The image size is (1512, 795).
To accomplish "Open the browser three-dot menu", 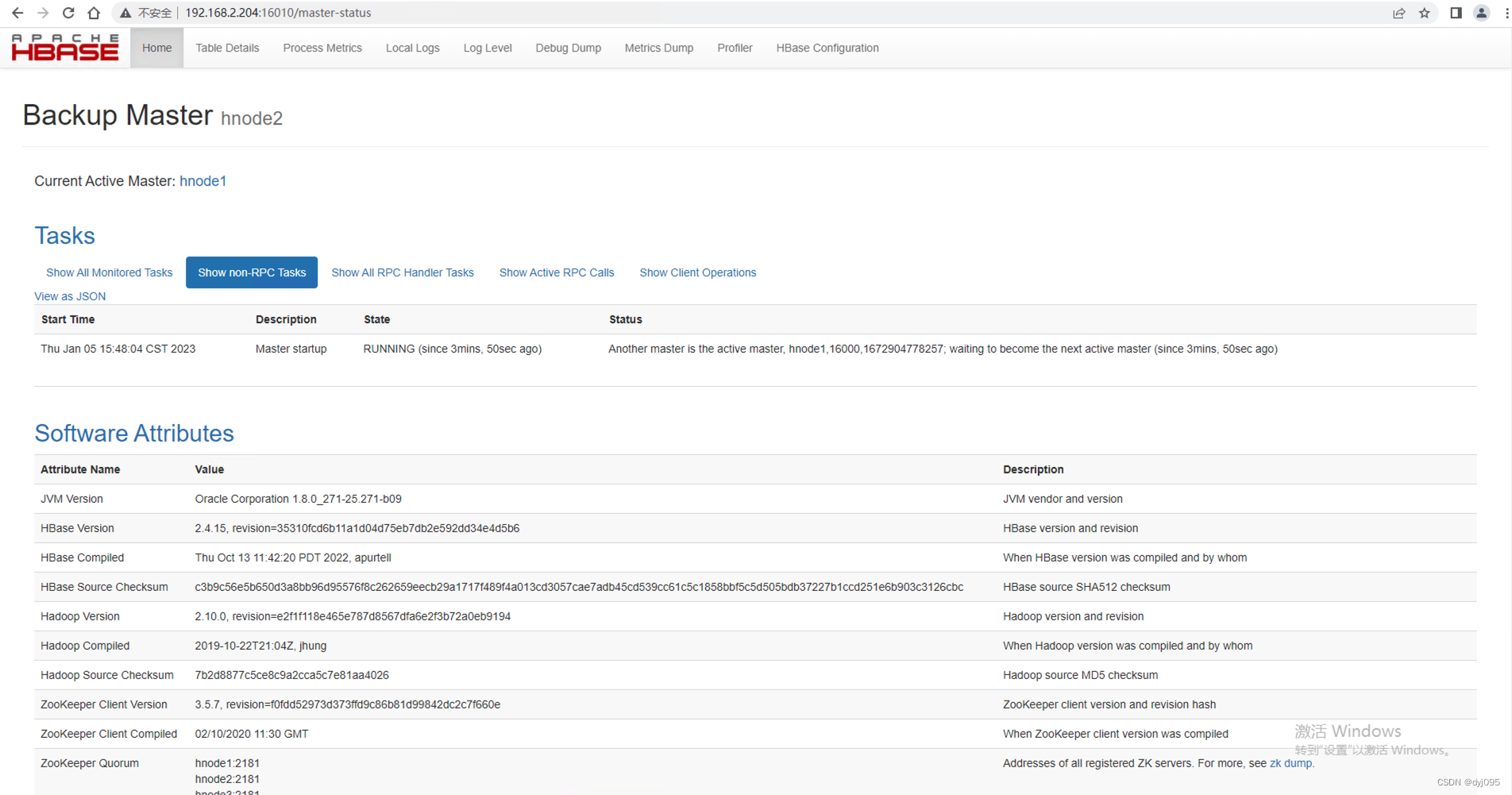I will click(x=1506, y=13).
